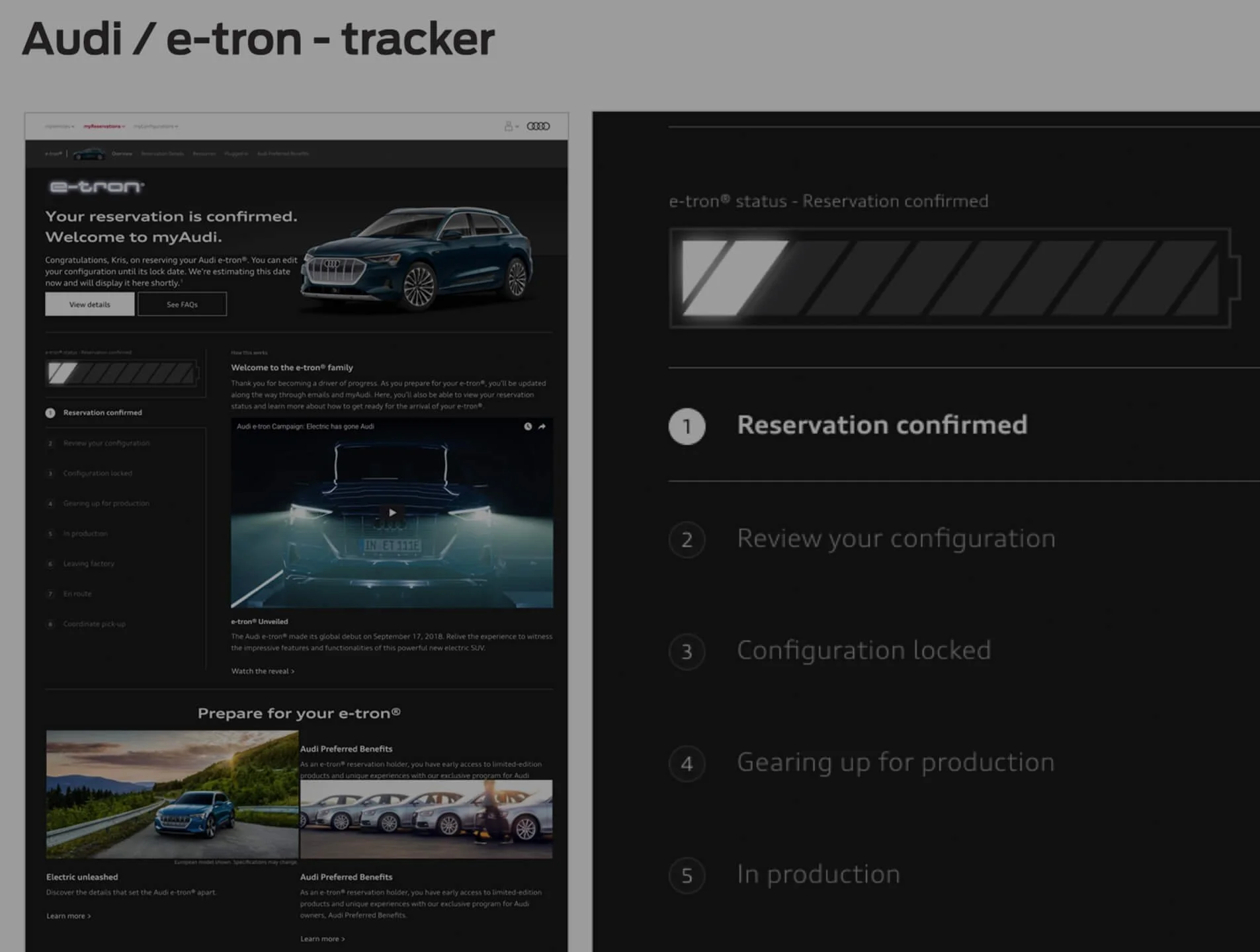Click the Electric unleashed heading

82,877
